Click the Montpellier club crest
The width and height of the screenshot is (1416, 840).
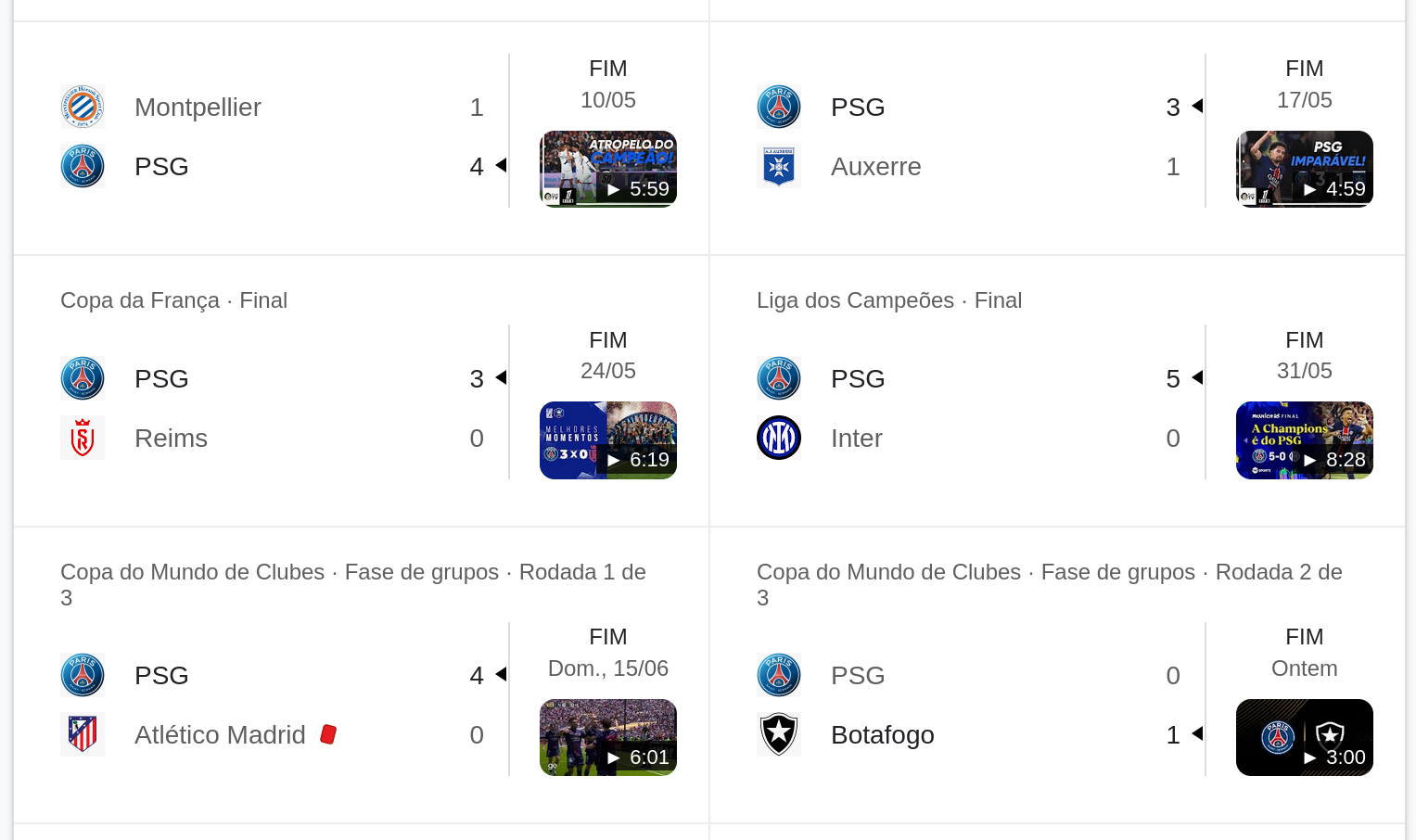(83, 107)
